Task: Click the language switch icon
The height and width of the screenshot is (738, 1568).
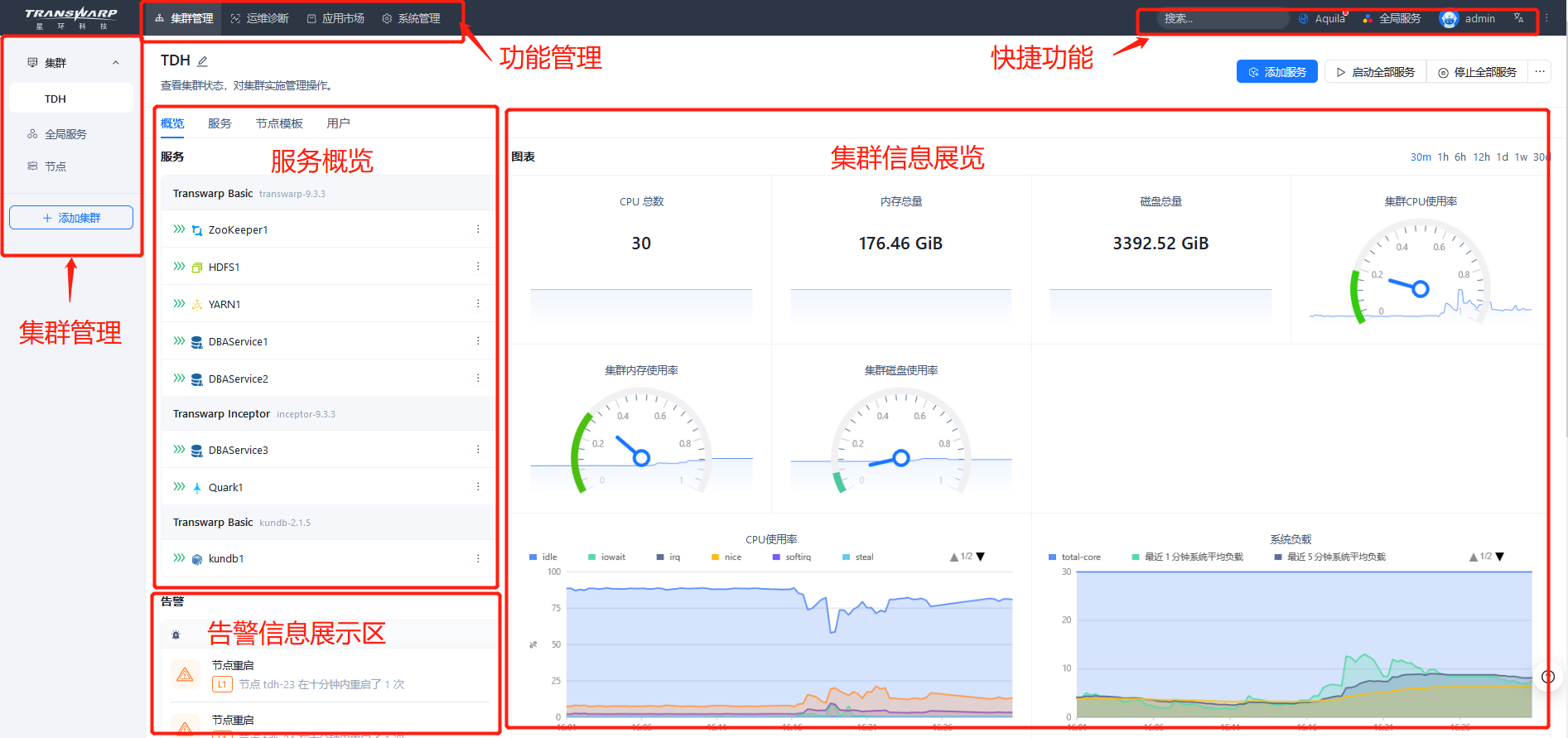Action: 1518,18
